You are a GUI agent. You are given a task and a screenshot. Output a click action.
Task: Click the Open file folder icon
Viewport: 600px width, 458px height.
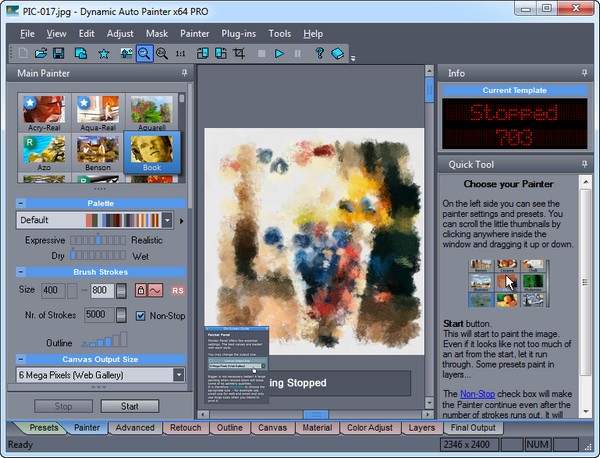click(x=40, y=53)
